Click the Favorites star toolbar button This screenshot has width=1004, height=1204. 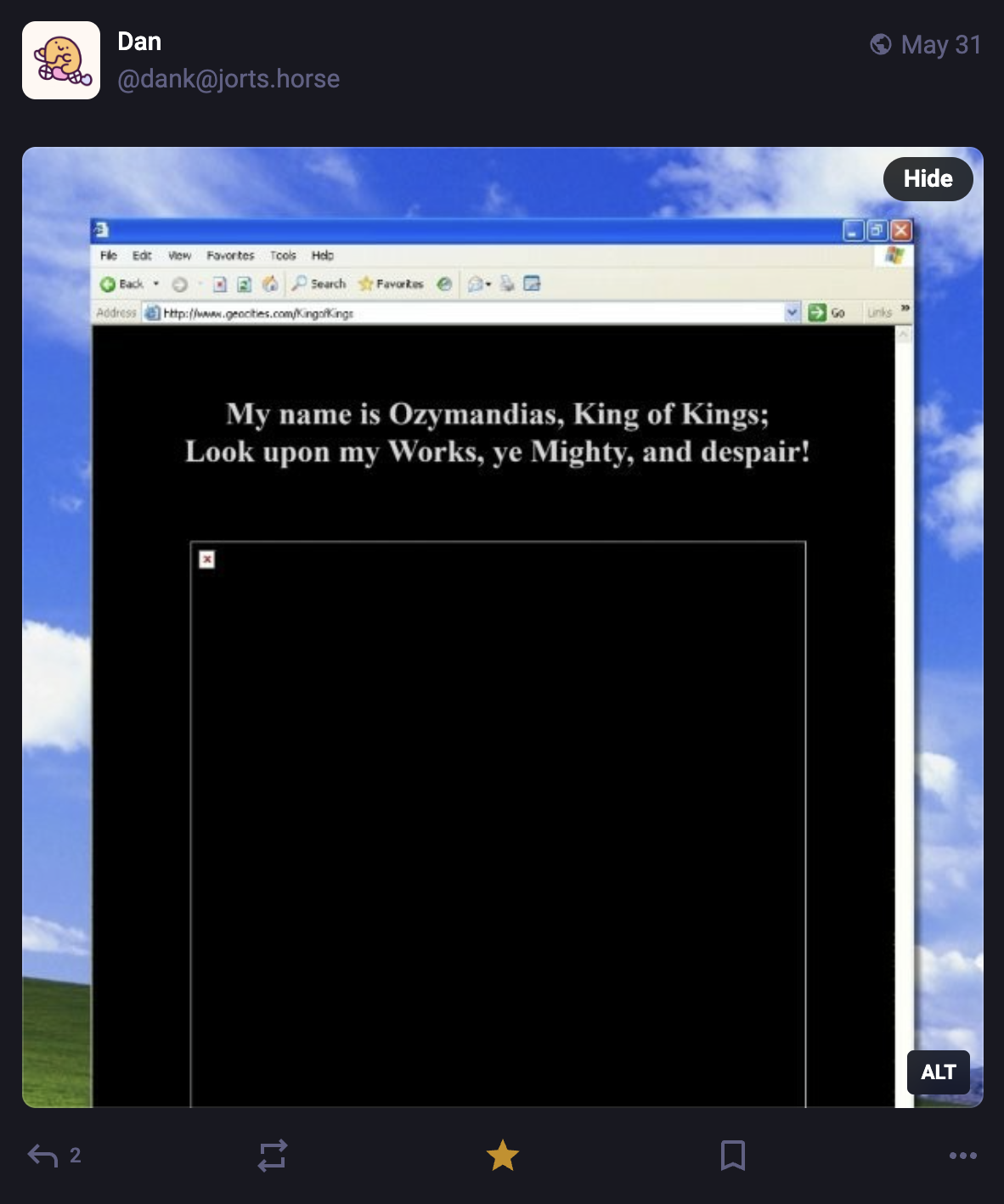coord(391,284)
